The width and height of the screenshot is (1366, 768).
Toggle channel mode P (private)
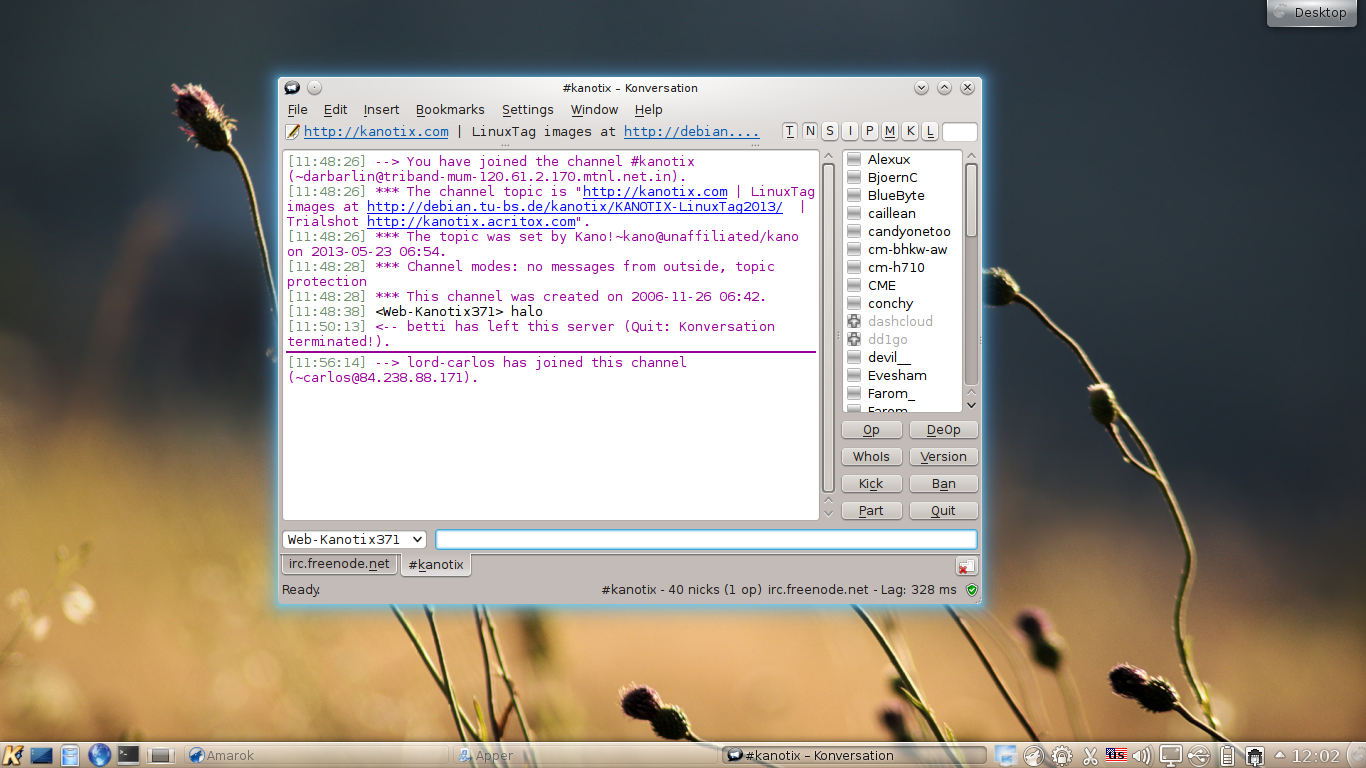[870, 132]
